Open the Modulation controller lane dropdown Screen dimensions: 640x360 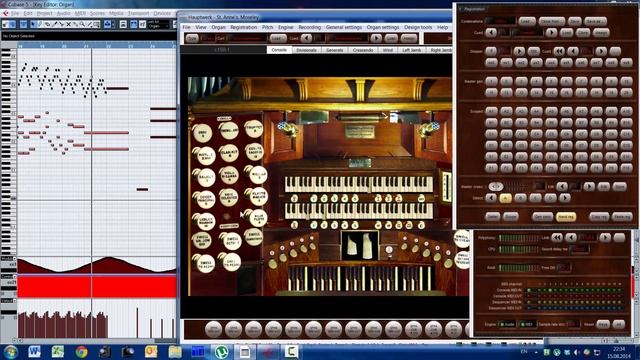pyautogui.click(x=15, y=259)
